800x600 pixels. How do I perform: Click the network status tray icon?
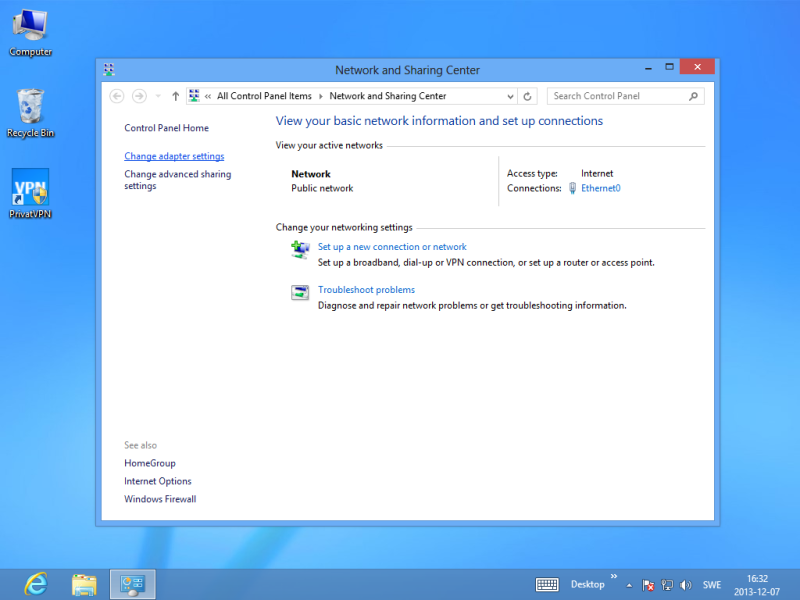[667, 585]
